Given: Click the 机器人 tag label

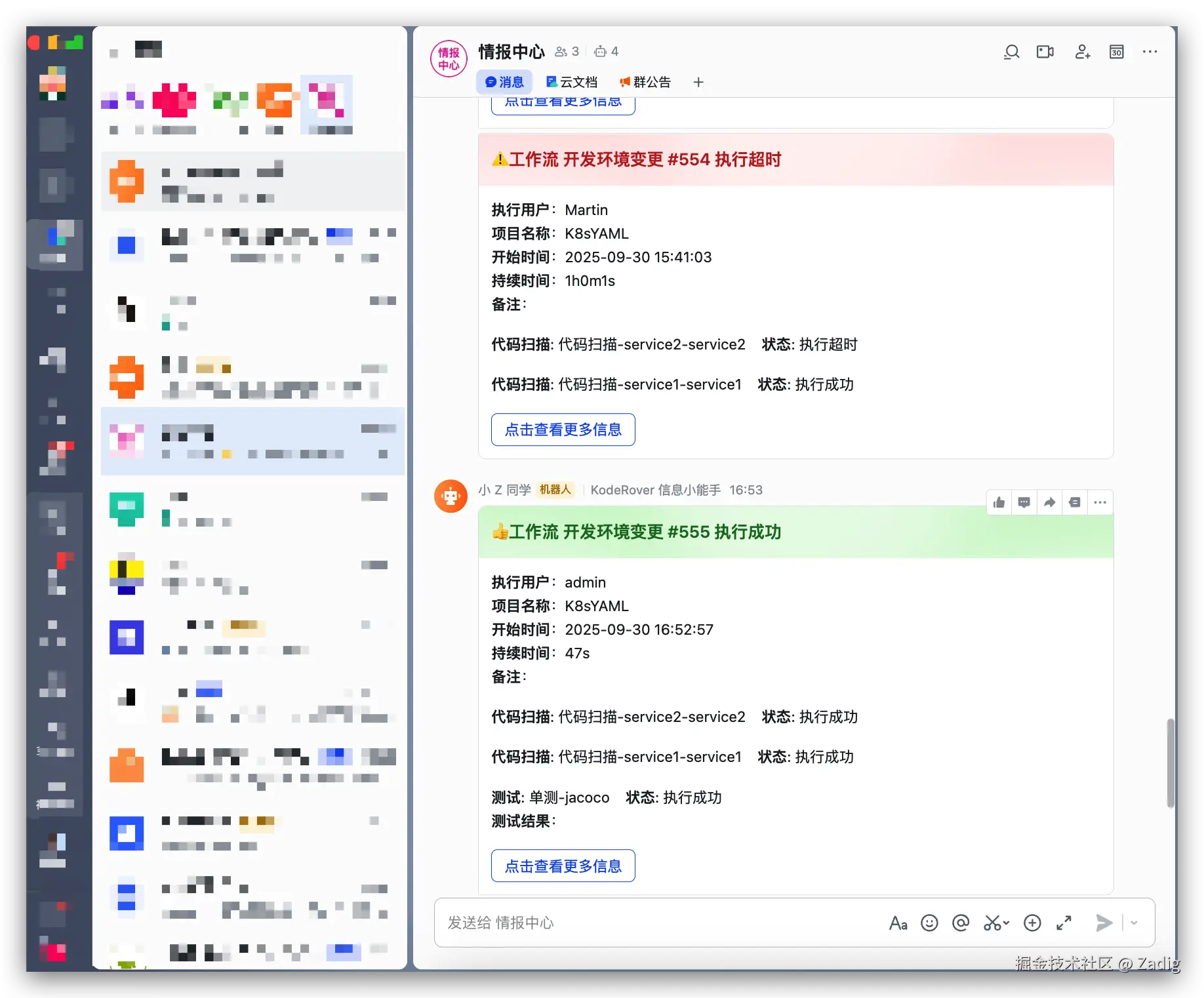Looking at the screenshot, I should click(555, 490).
